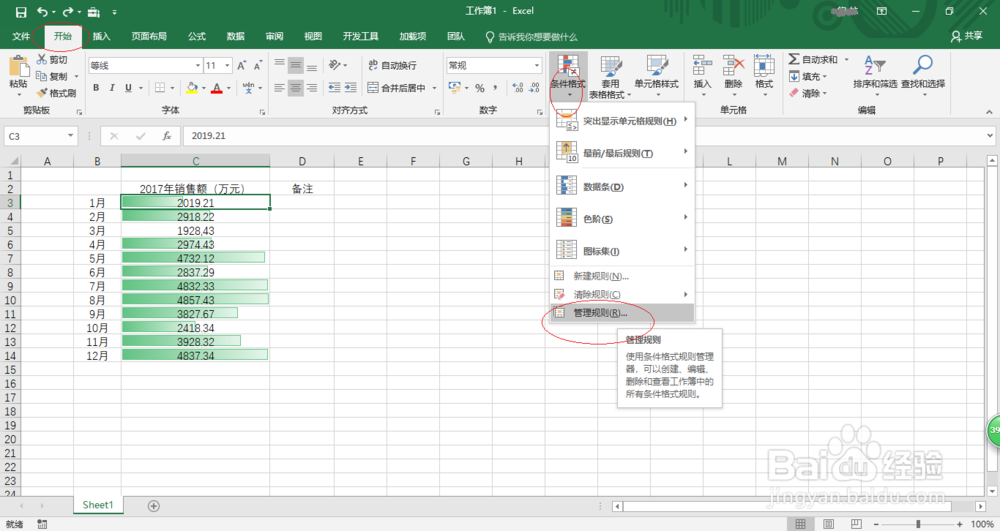Switch to the Insert (插入) tab
The image size is (1000, 531).
pyautogui.click(x=101, y=36)
